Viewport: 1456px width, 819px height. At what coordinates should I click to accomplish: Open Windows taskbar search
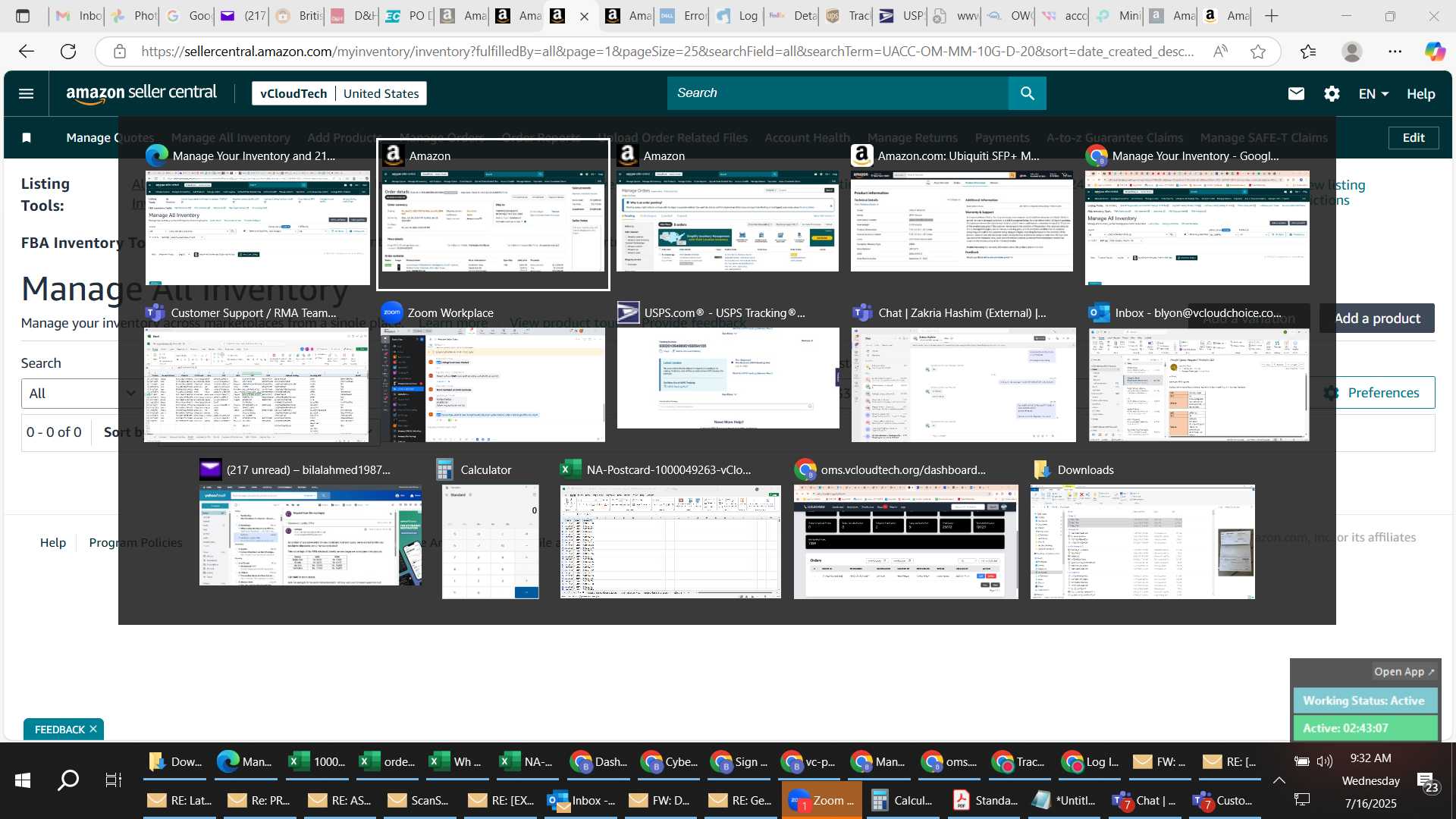point(68,780)
